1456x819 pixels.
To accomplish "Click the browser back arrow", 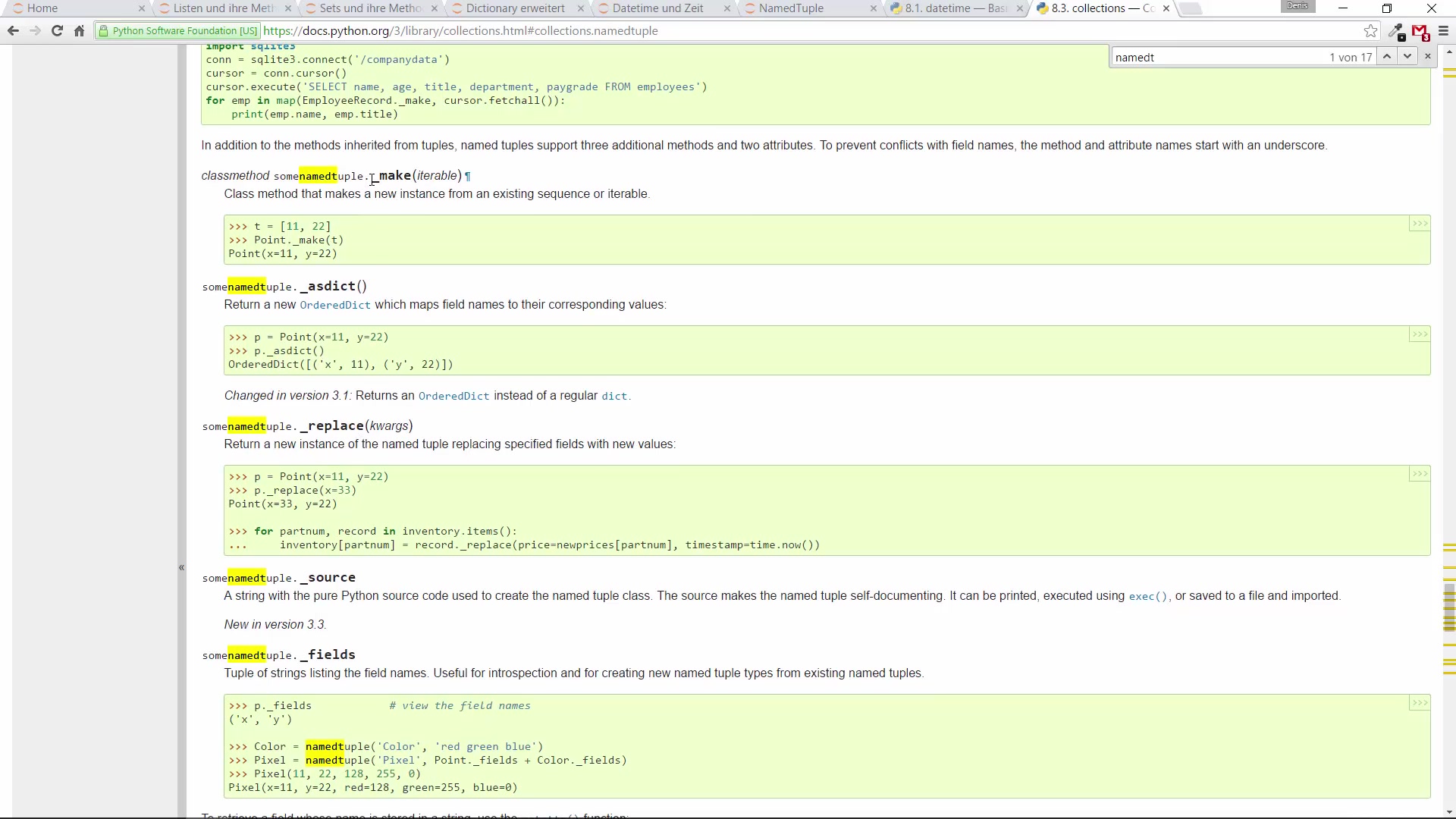I will (13, 31).
